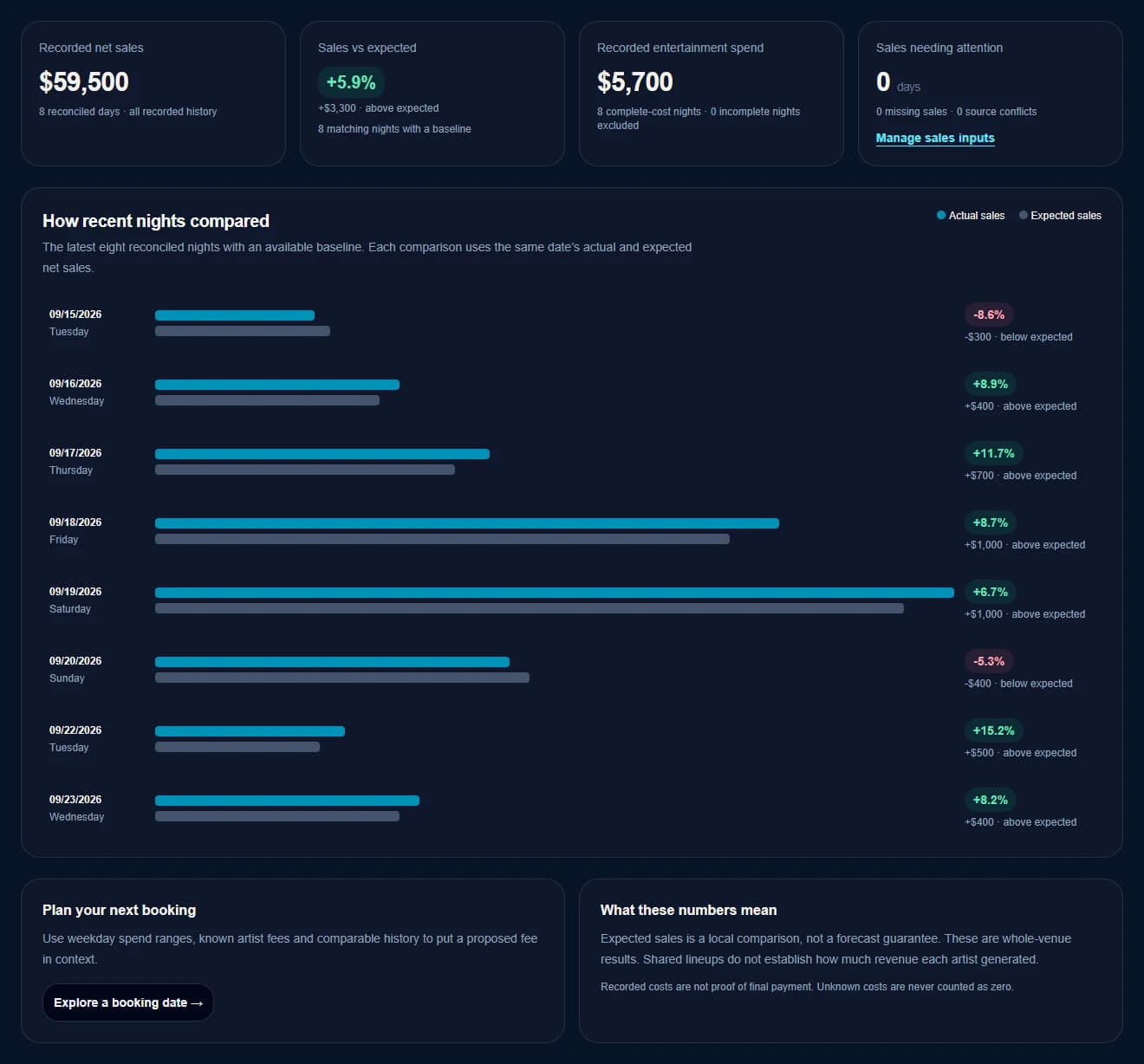1144x1064 pixels.
Task: Click the 09/18/2026 date label
Action: point(75,522)
